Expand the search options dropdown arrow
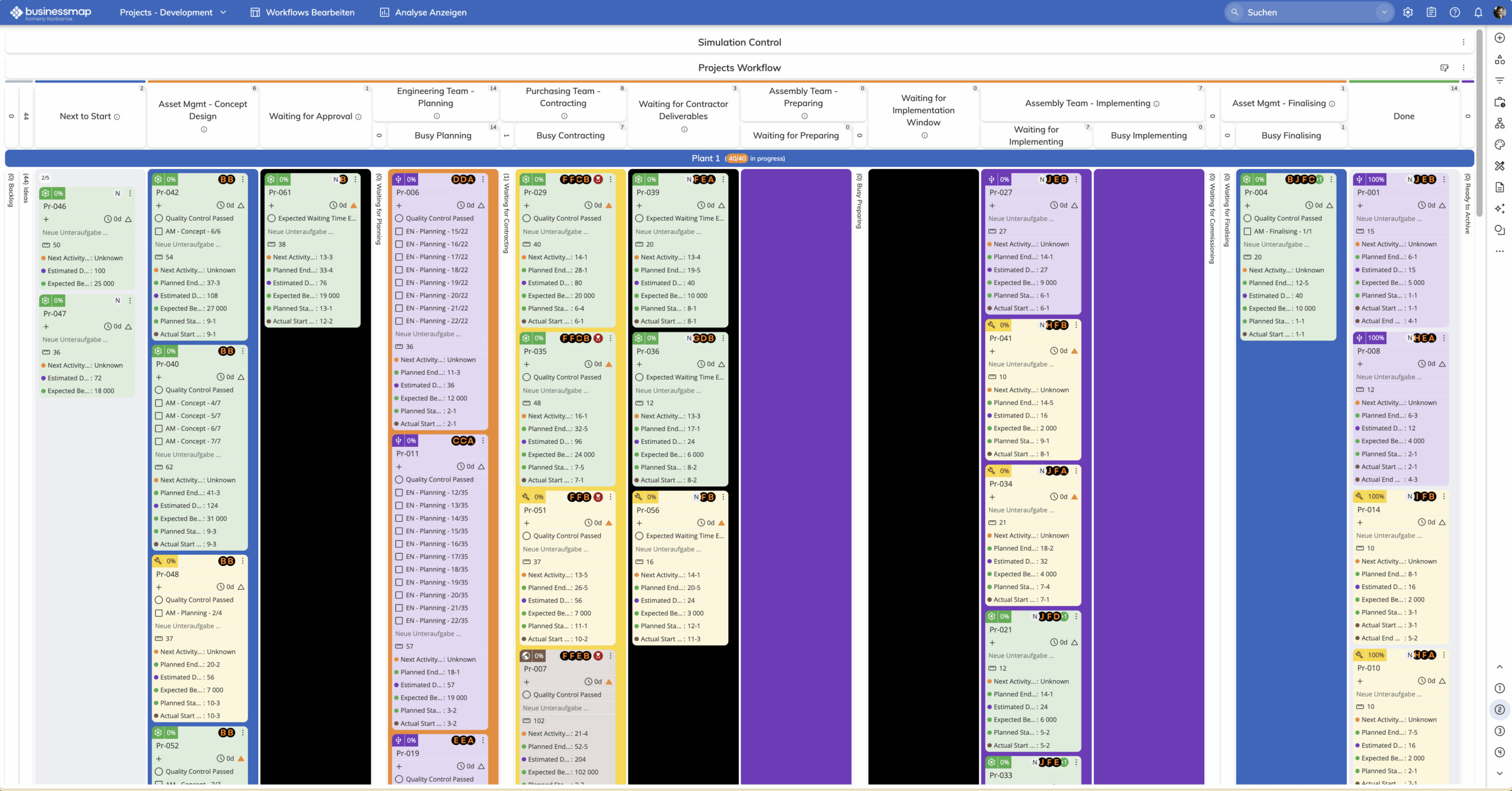This screenshot has width=1512, height=791. click(x=1384, y=12)
